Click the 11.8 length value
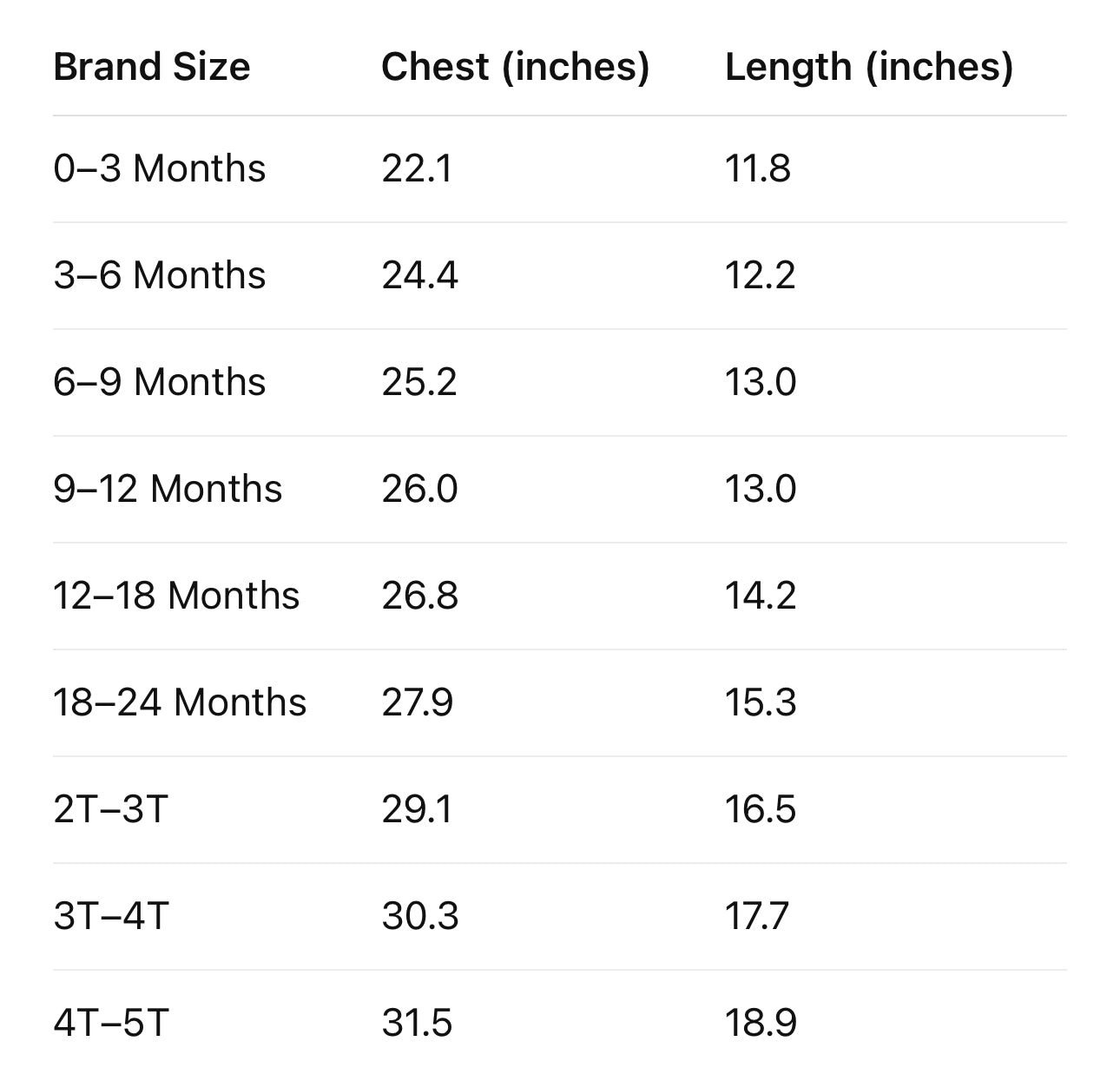1120x1081 pixels. tap(758, 168)
